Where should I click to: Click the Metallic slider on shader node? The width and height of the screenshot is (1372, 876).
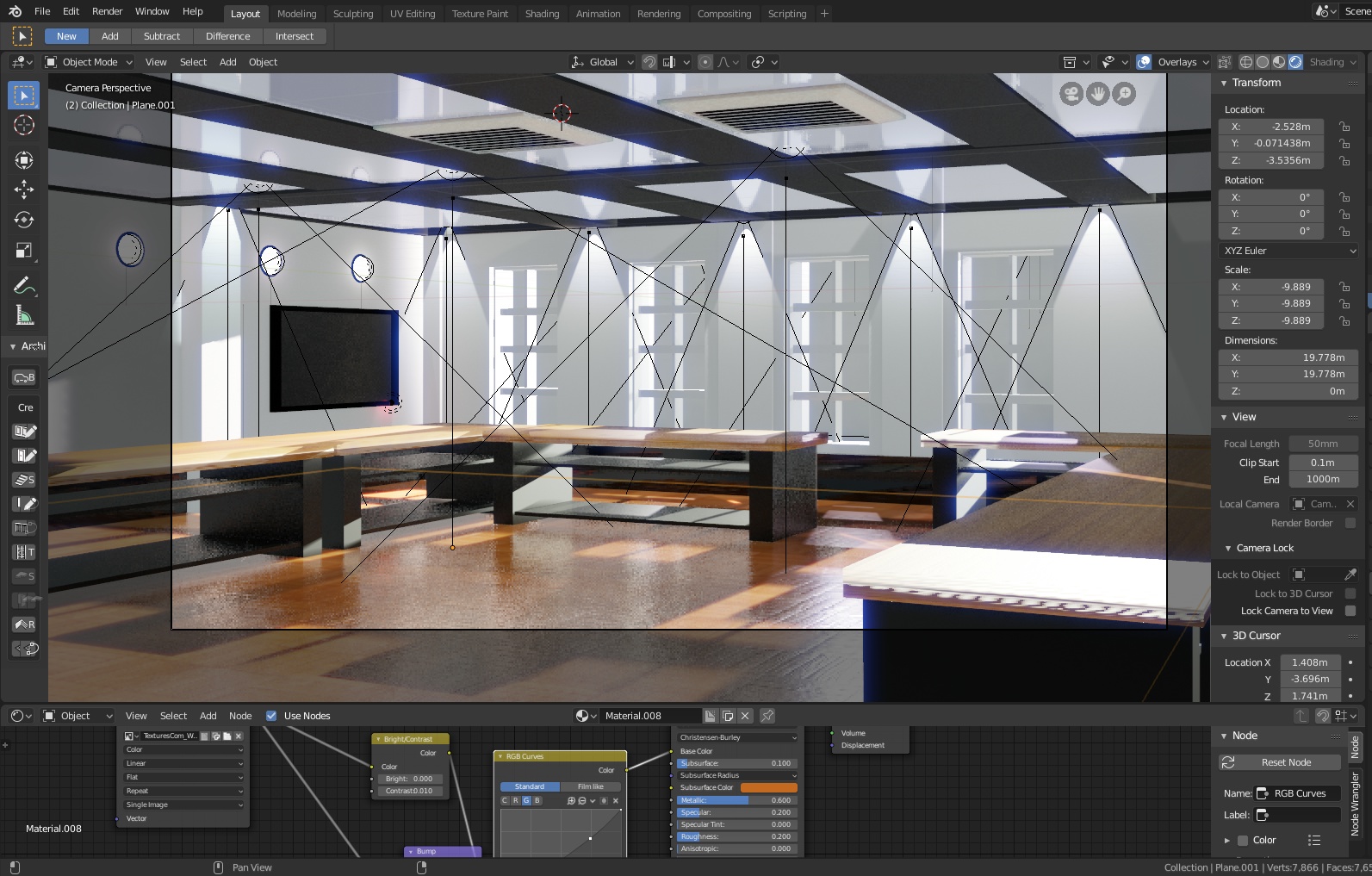(736, 800)
